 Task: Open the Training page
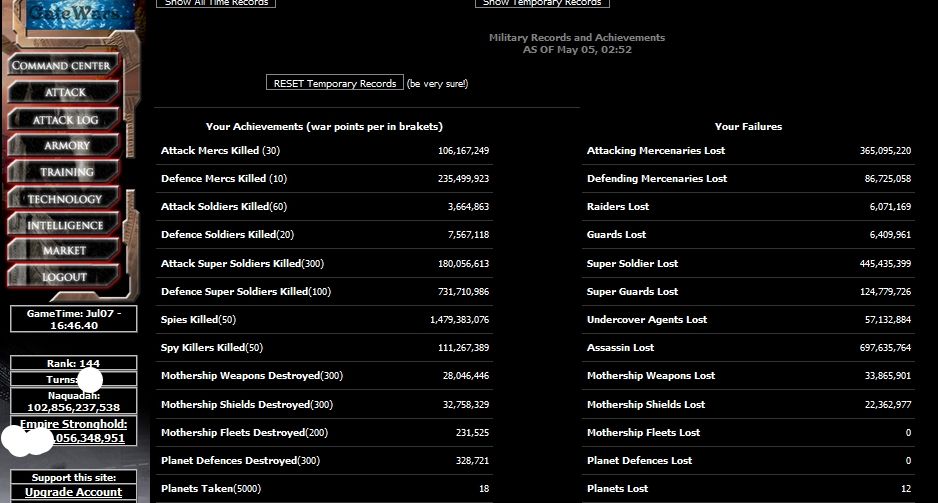tap(66, 172)
